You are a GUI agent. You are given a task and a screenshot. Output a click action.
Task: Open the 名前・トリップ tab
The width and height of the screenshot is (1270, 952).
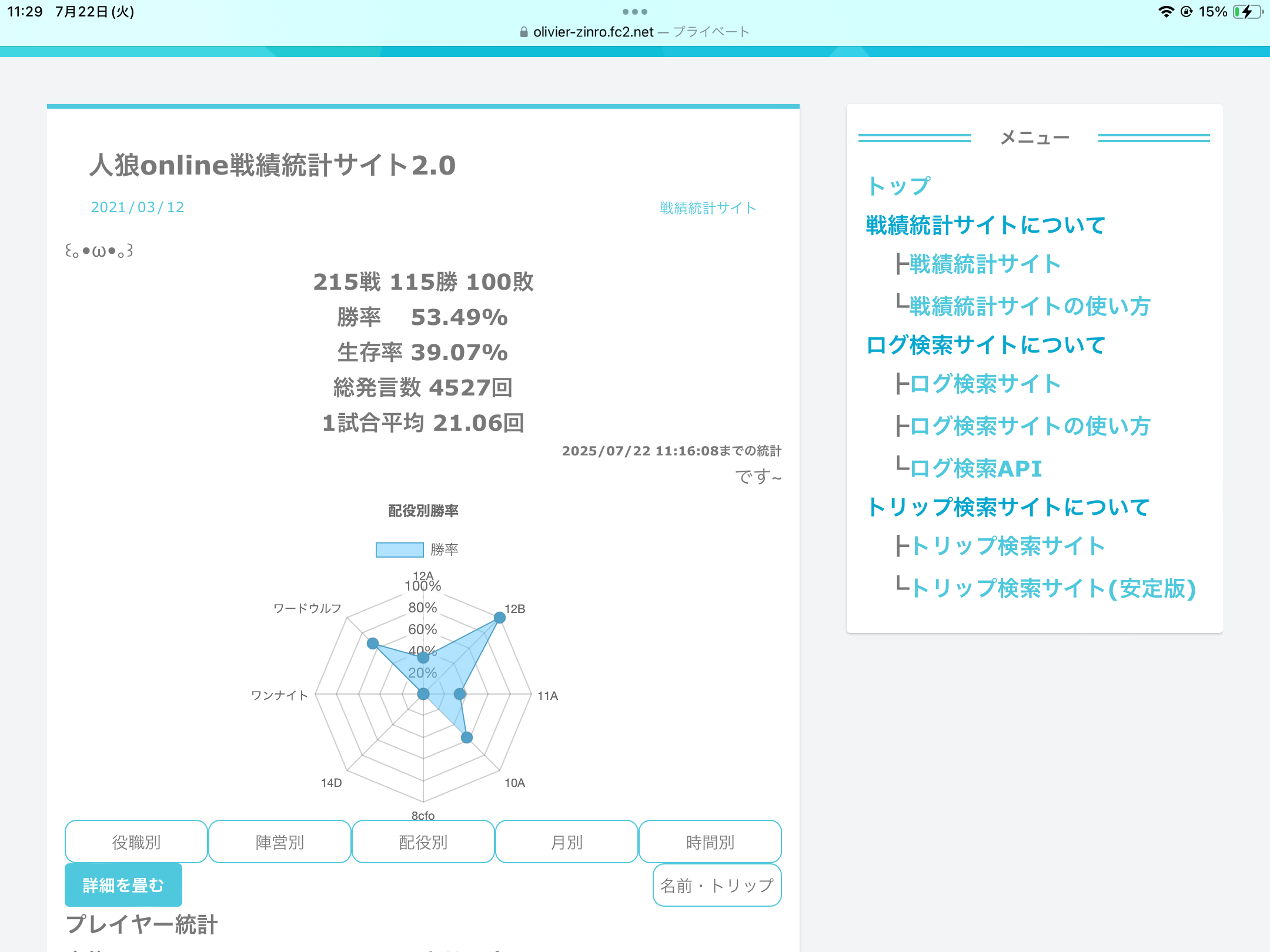point(717,885)
